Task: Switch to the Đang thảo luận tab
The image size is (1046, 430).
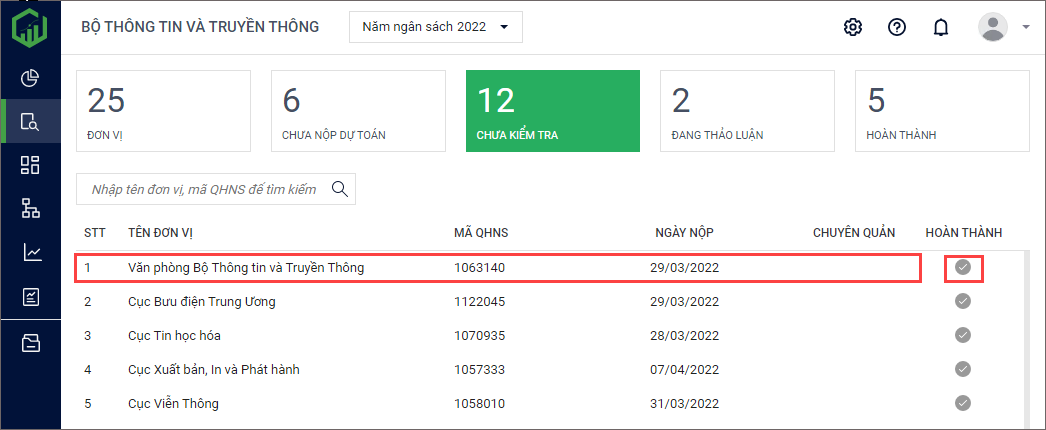Action: coord(746,111)
